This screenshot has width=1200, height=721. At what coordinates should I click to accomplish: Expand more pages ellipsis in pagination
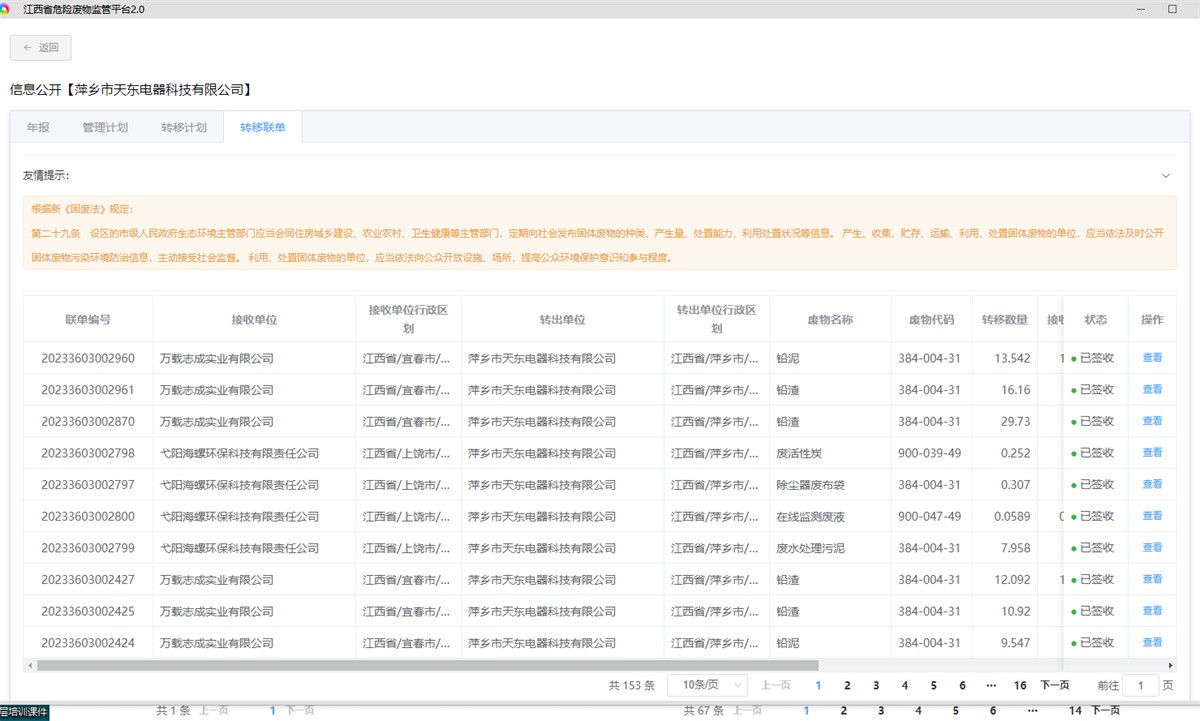pos(991,685)
